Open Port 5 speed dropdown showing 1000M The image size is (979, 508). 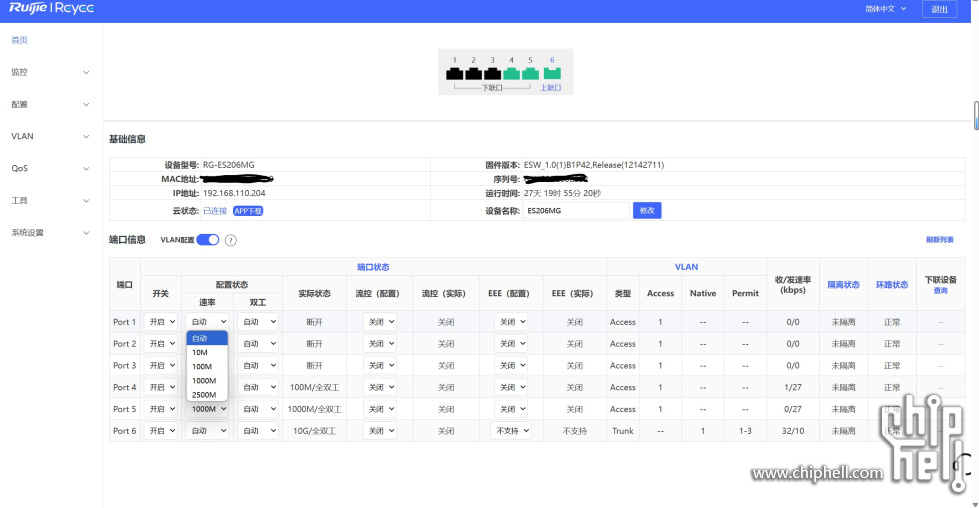(207, 409)
